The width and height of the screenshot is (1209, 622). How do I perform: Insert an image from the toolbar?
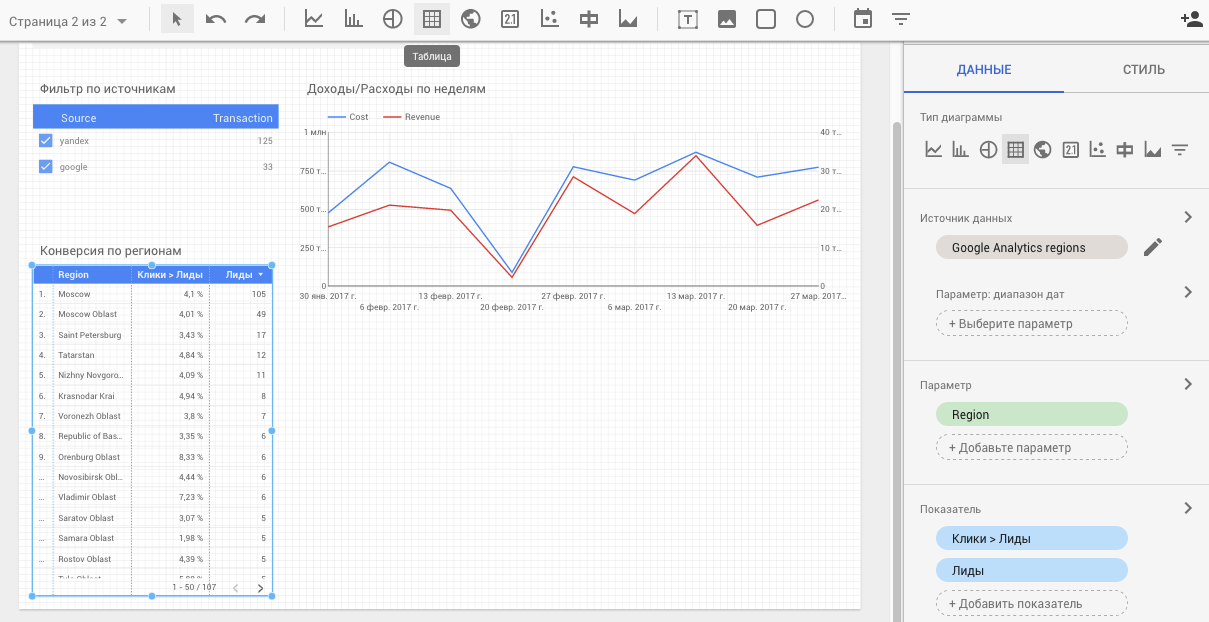(x=727, y=19)
